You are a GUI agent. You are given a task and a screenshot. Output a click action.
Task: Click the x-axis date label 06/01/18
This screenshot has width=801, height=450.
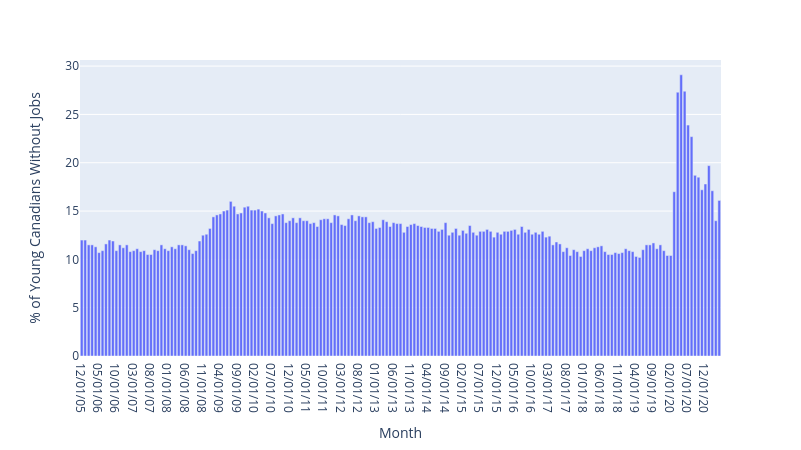601,388
